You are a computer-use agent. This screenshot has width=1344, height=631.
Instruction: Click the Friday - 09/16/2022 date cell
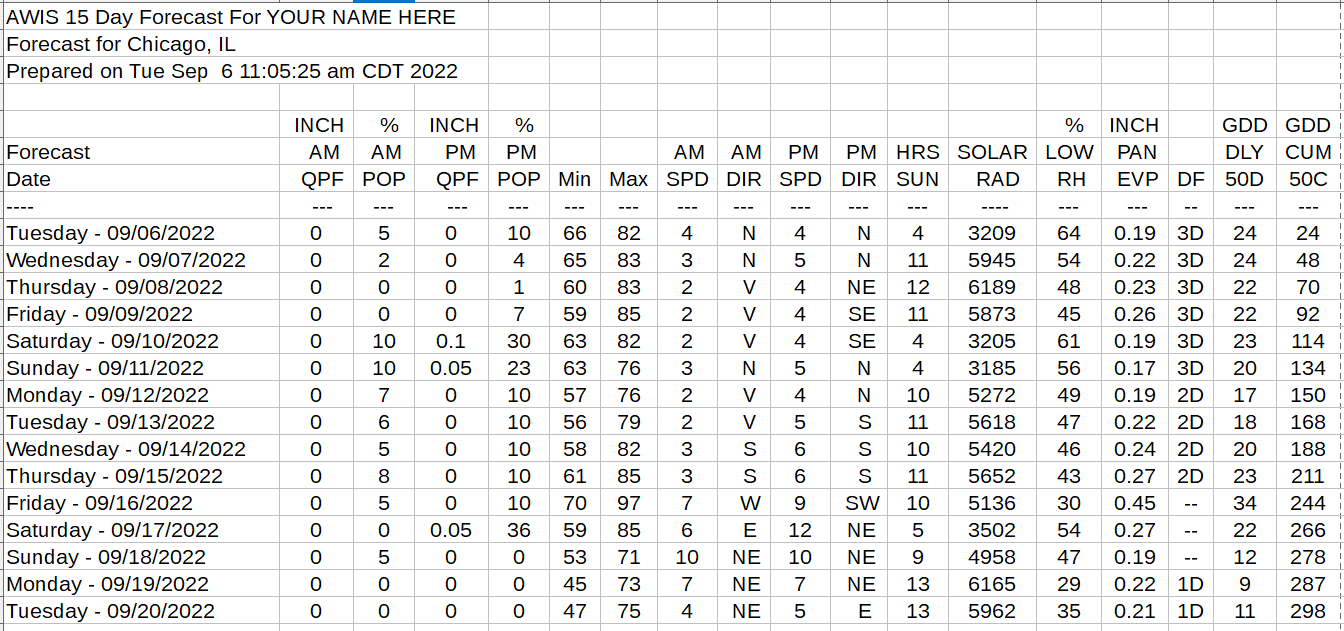[99, 503]
